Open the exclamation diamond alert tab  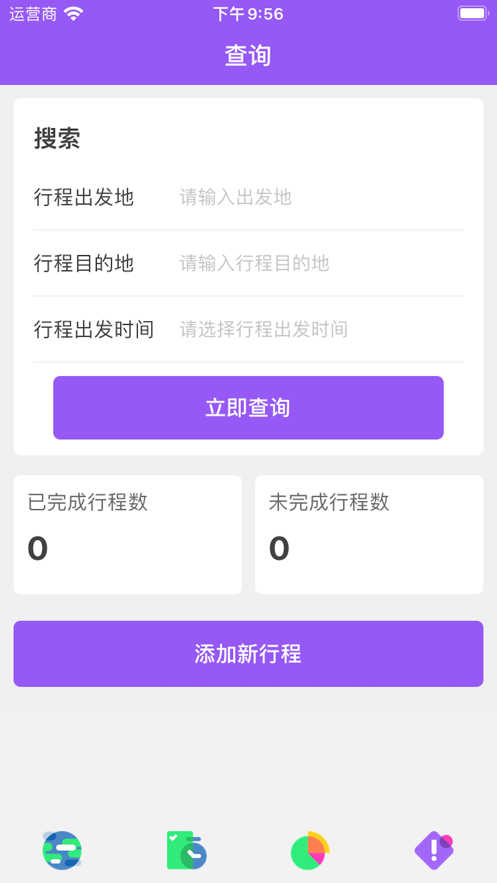[x=434, y=850]
